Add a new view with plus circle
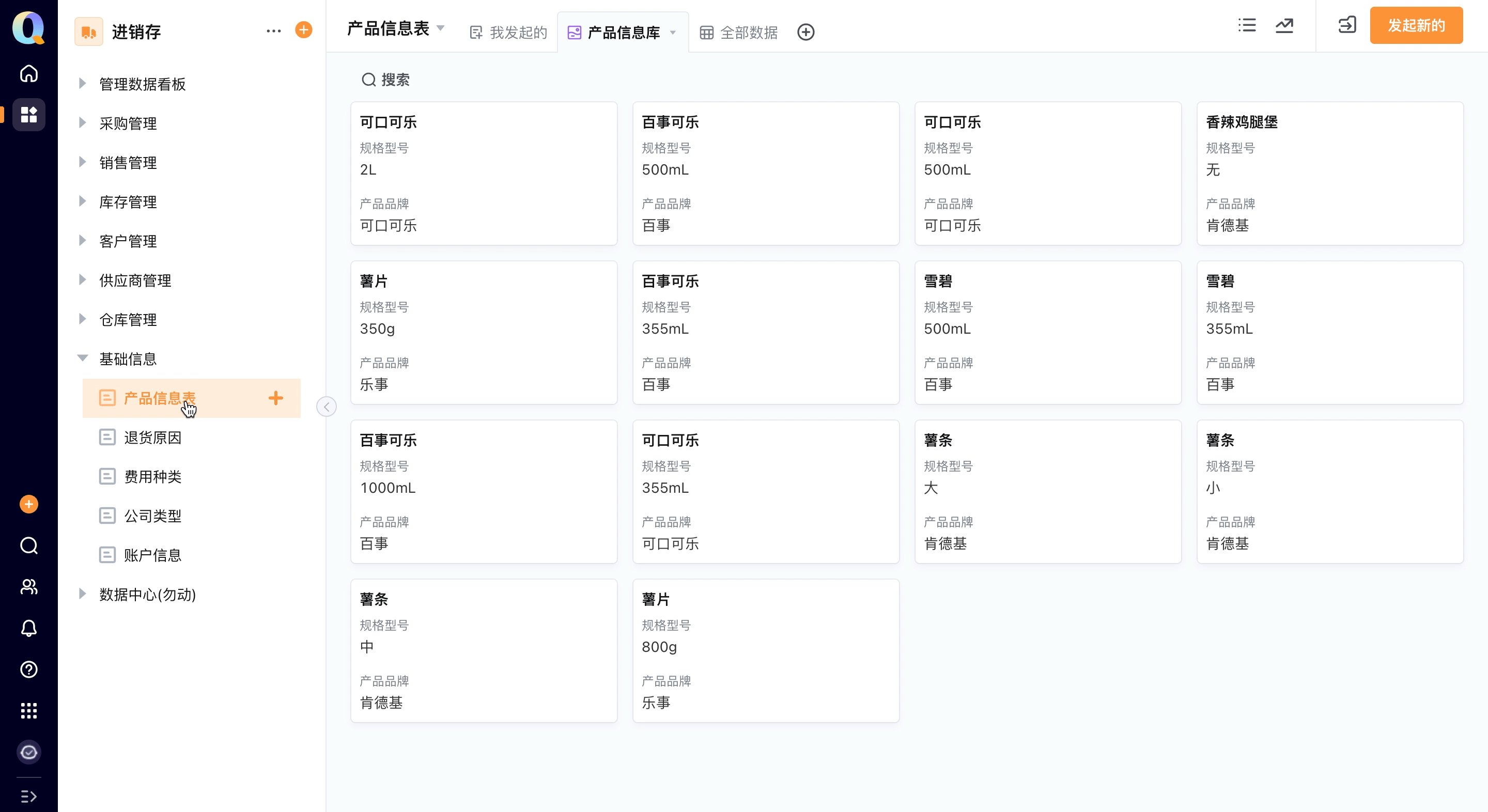Viewport: 1488px width, 812px height. pyautogui.click(x=806, y=33)
